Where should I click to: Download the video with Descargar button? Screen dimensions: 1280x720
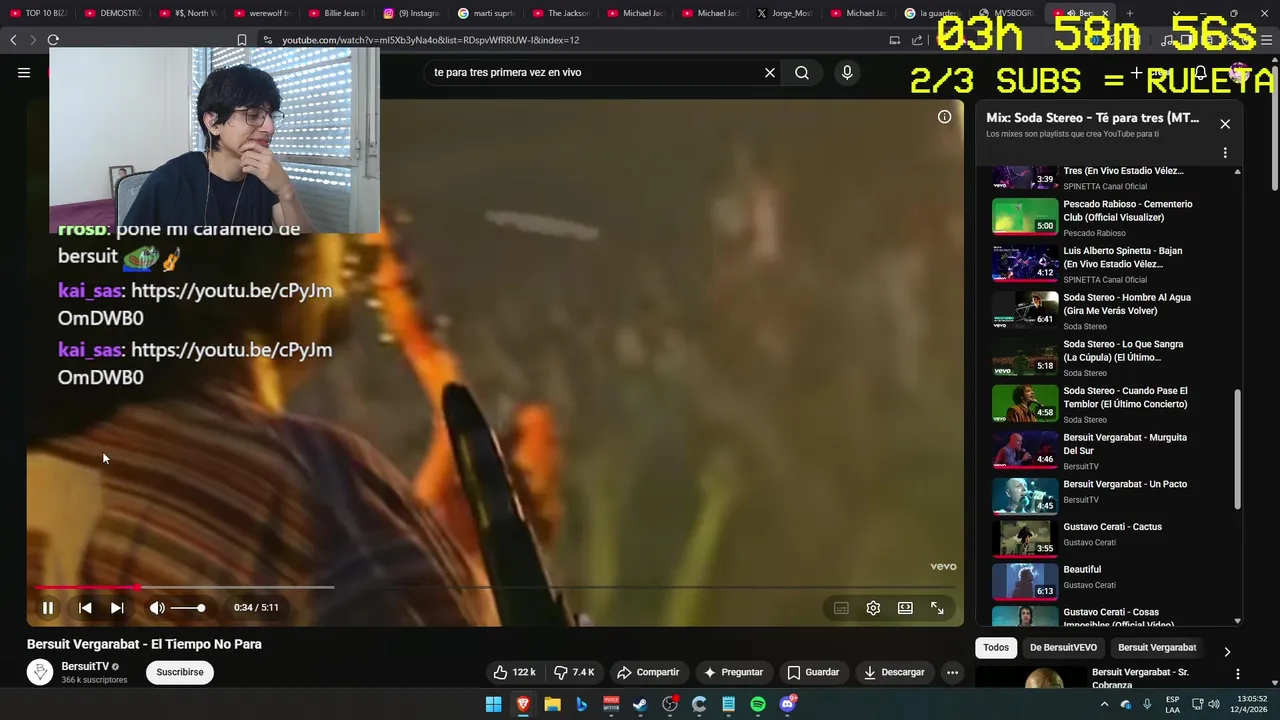tap(894, 672)
